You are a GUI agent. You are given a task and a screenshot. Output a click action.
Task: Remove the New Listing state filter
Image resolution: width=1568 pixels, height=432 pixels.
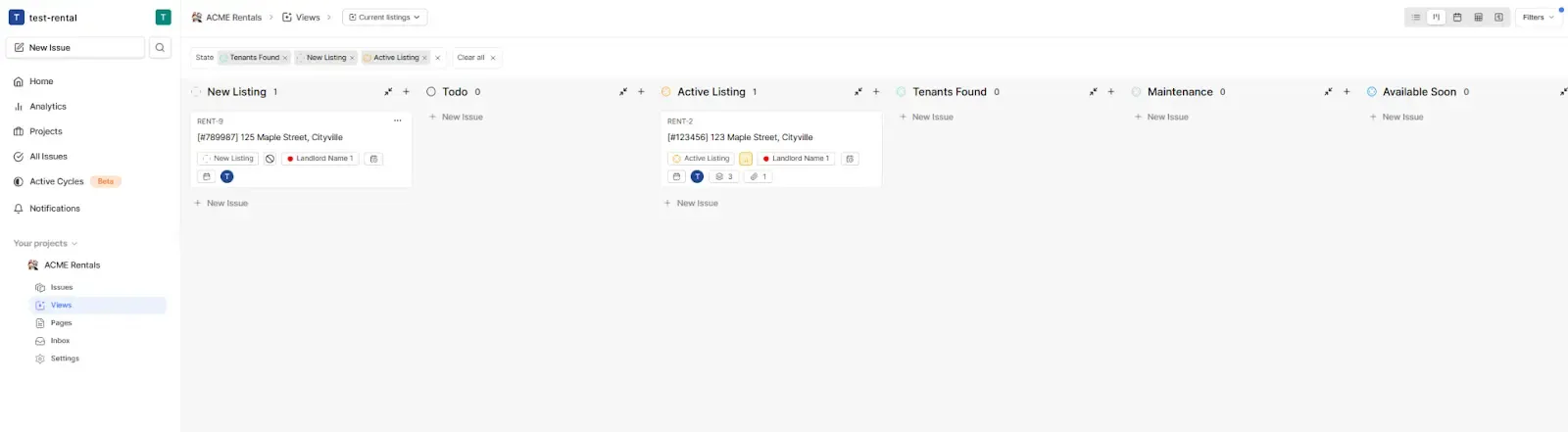352,58
